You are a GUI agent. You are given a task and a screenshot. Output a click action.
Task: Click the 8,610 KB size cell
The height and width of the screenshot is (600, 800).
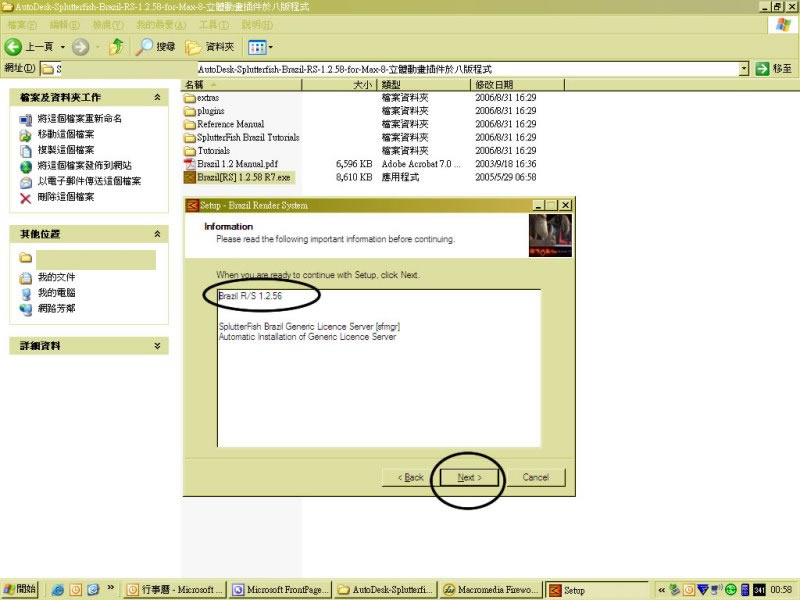point(354,177)
